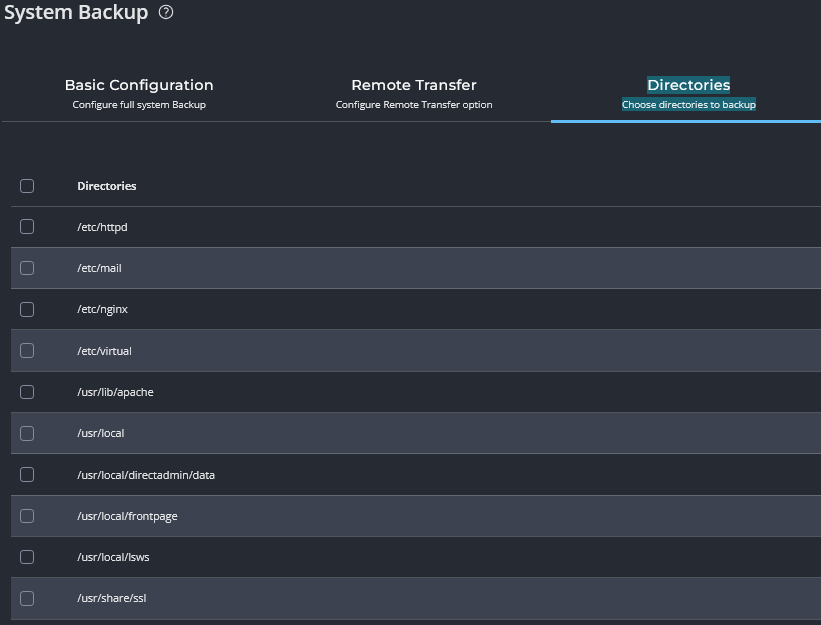Switch to the Remote Transfer tab

(413, 86)
